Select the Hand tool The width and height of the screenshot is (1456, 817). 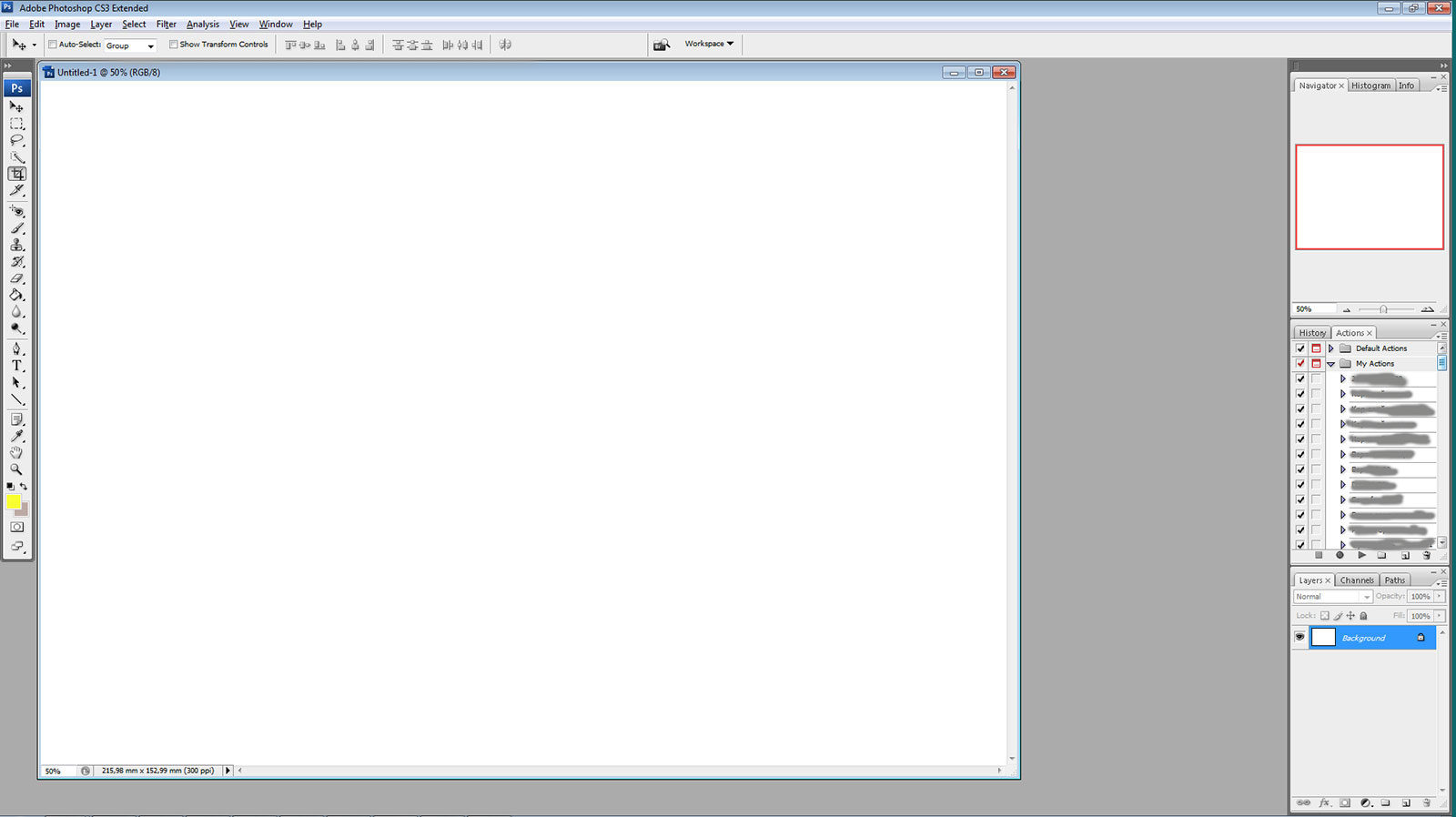[x=16, y=452]
